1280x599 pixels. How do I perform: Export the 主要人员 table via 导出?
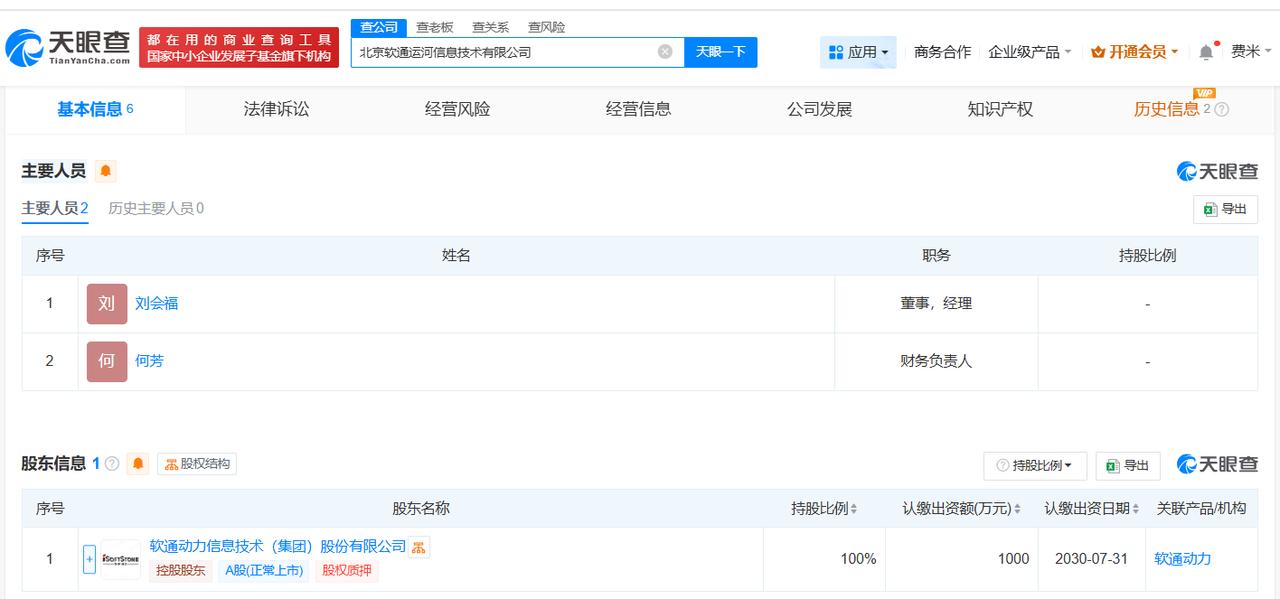coord(1225,209)
